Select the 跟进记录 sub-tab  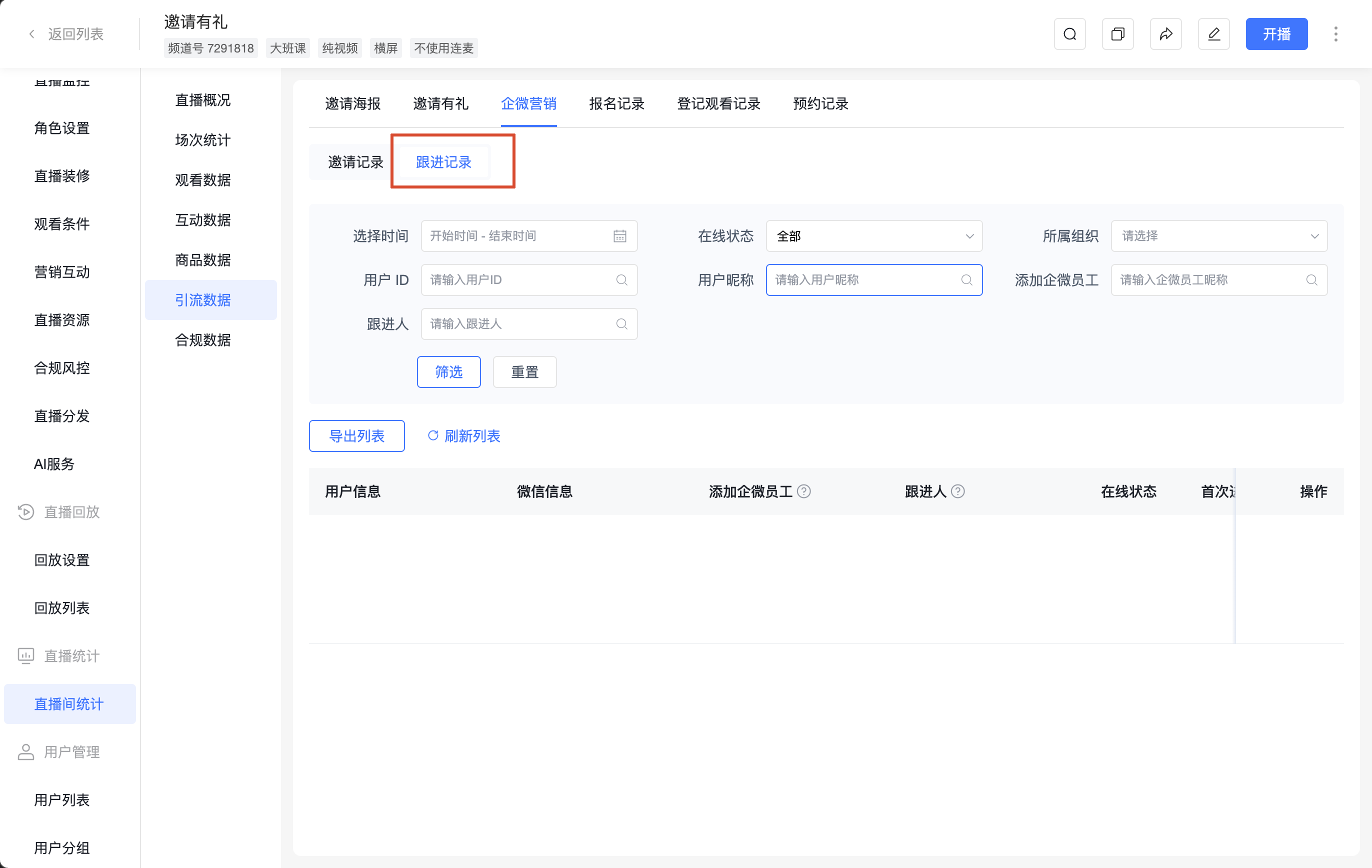point(444,162)
